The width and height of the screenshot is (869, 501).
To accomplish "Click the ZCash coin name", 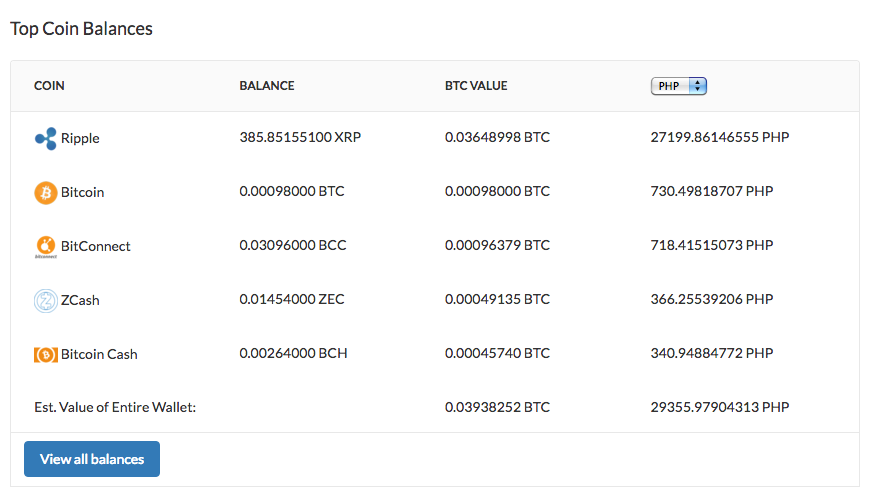I will 80,300.
